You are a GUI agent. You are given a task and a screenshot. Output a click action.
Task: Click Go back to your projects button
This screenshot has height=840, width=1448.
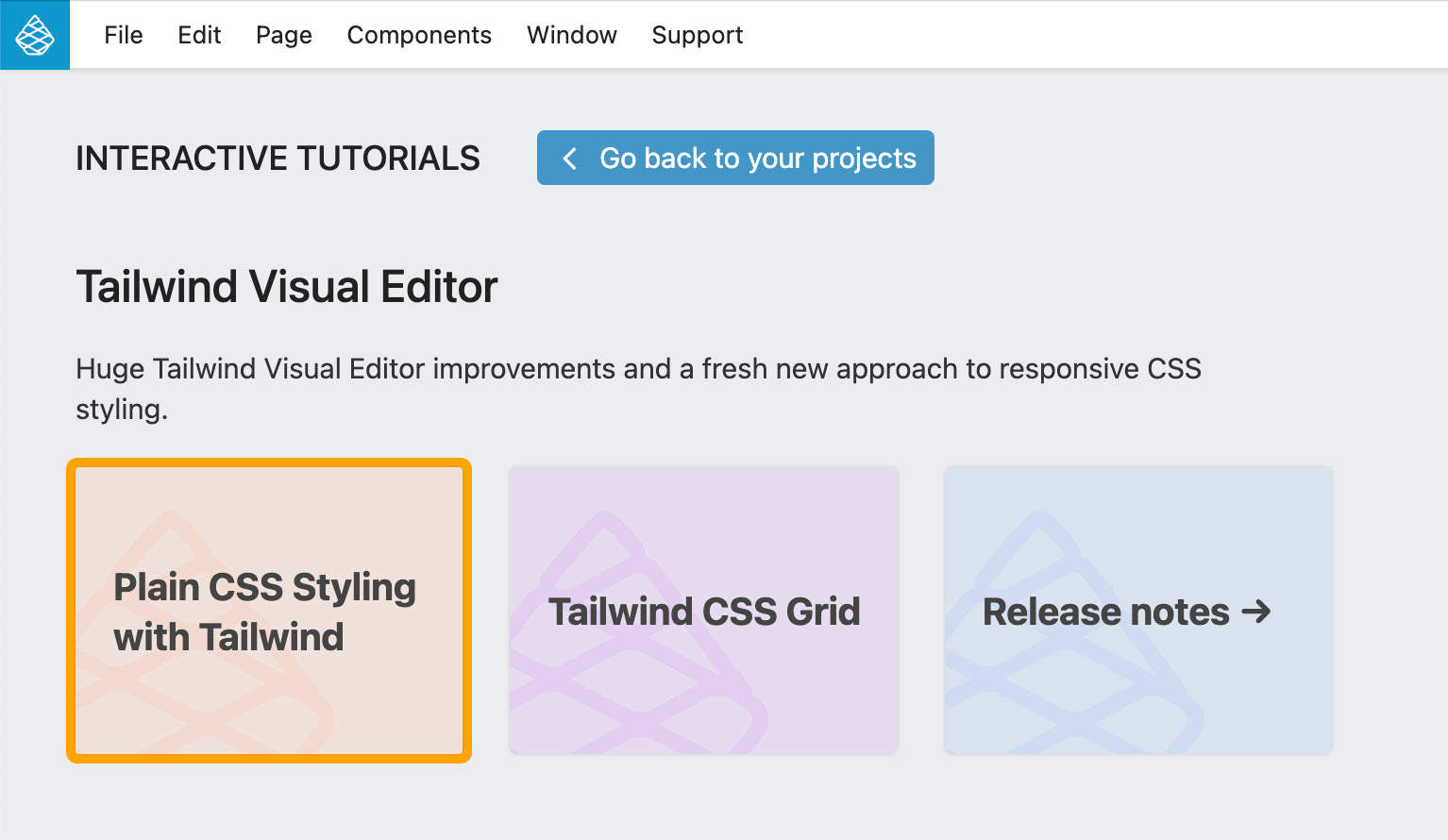tap(735, 158)
